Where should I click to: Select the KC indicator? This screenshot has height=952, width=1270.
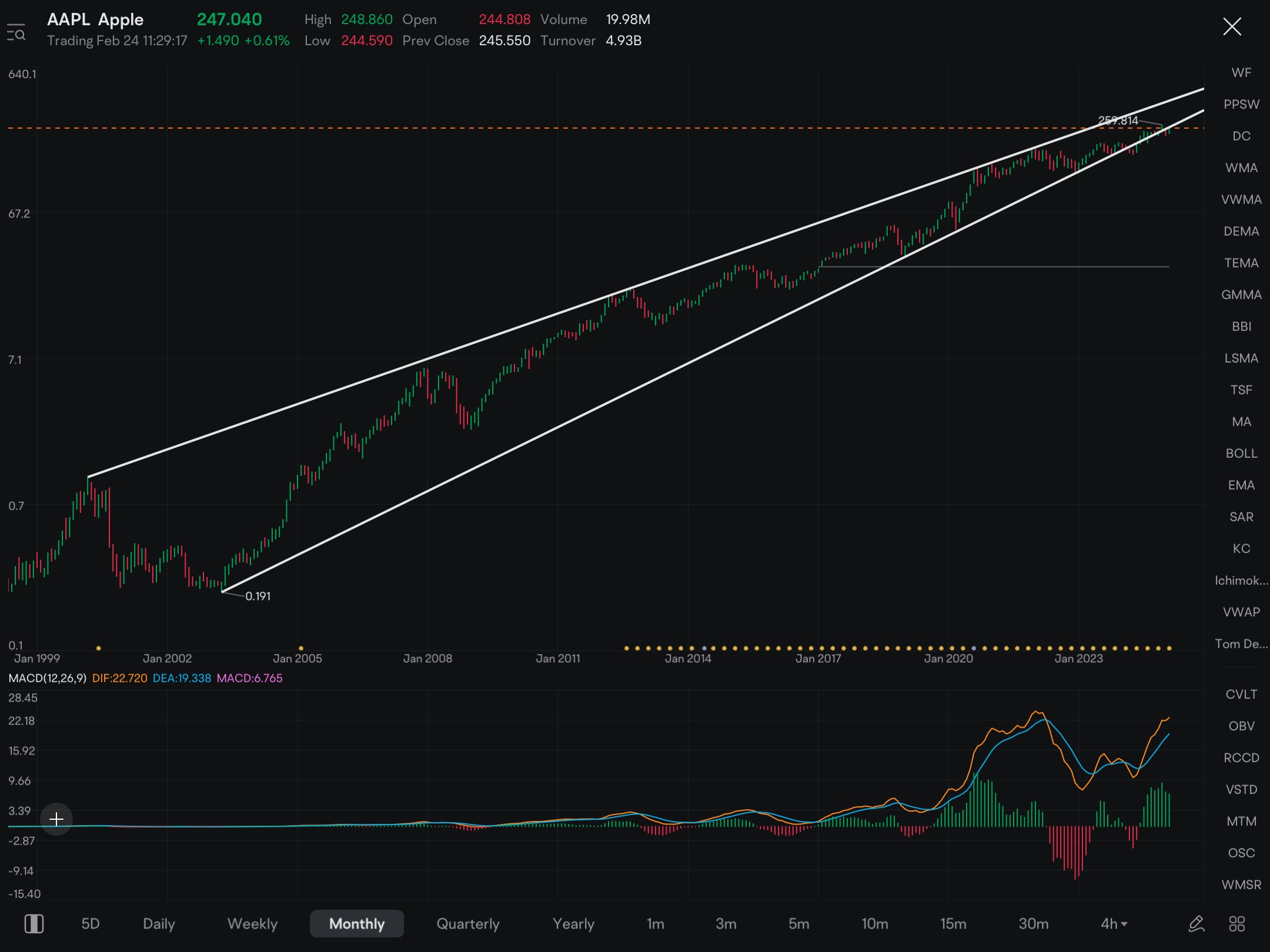click(x=1241, y=548)
